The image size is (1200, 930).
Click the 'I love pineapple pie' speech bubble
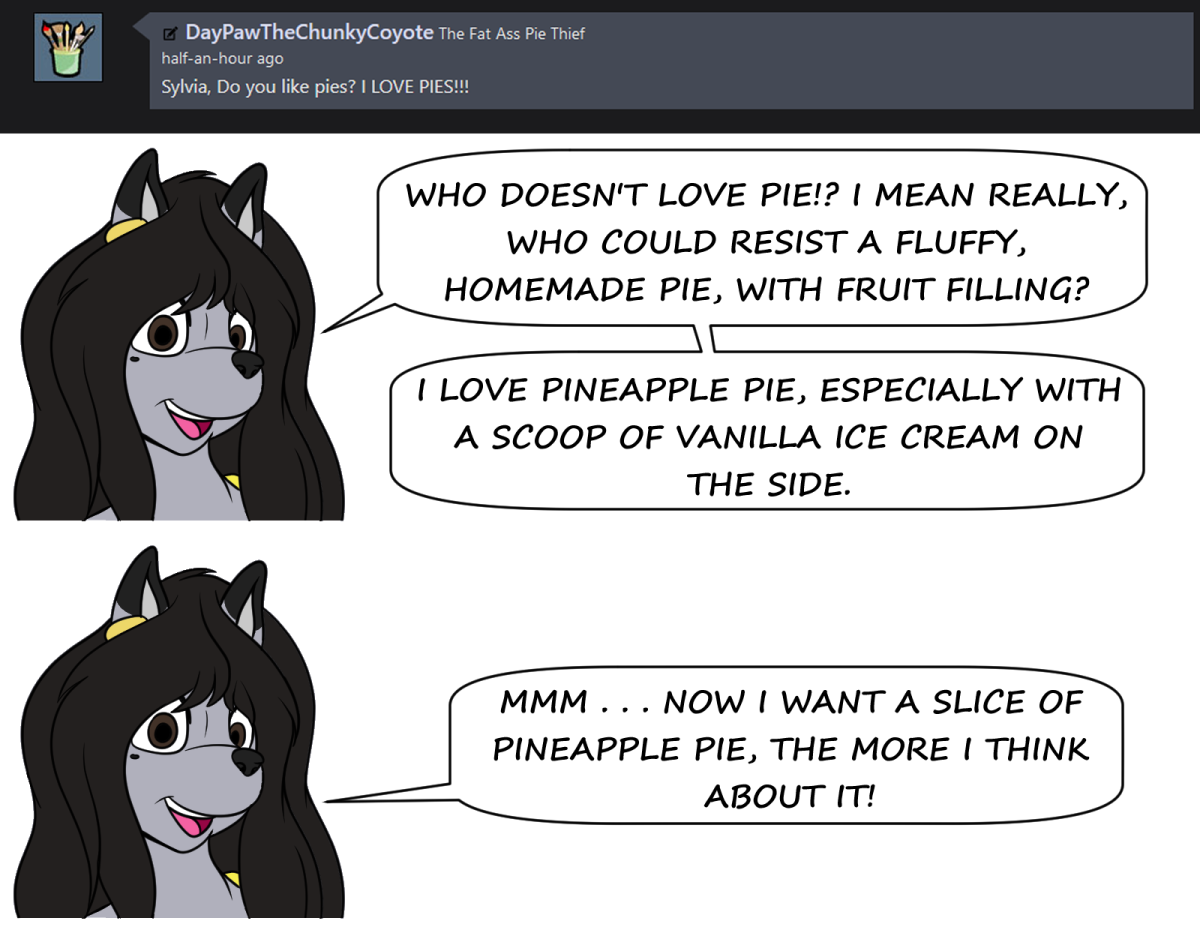tap(767, 437)
